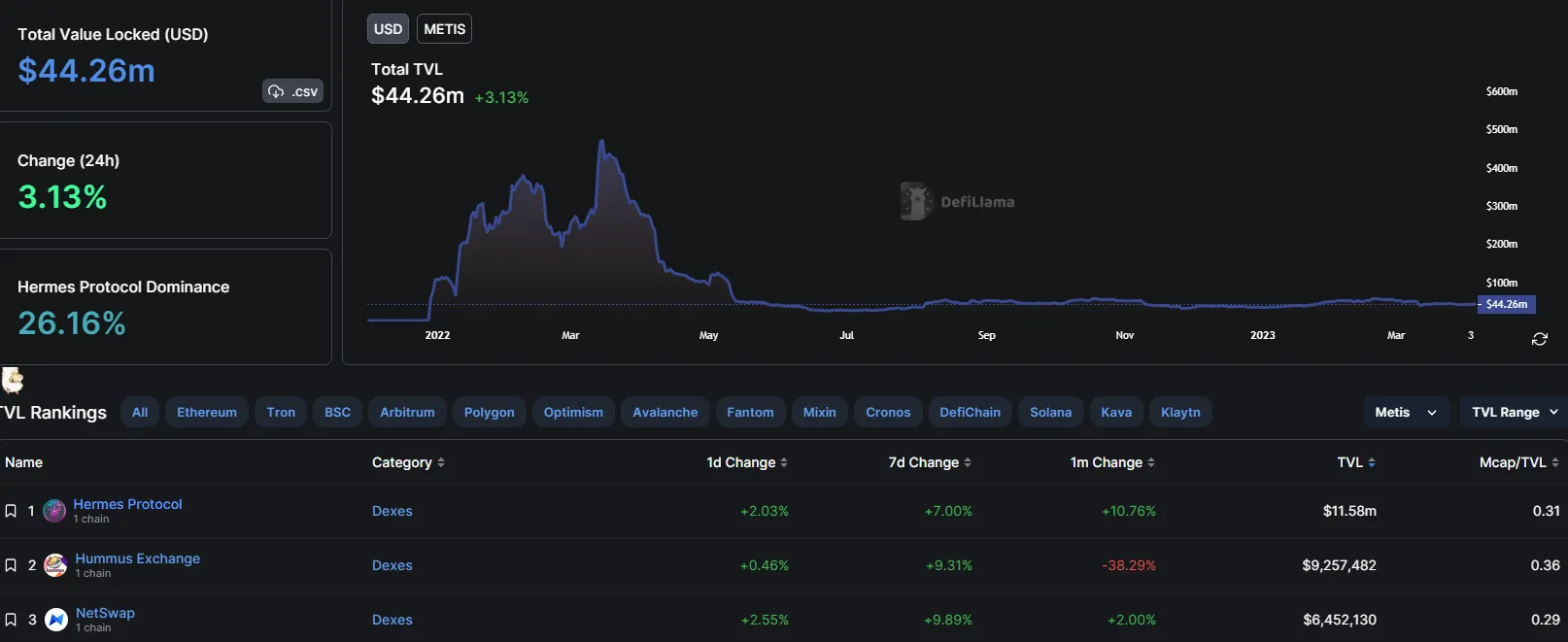Filter rankings by BSC
The height and width of the screenshot is (642, 1568).
coord(337,412)
